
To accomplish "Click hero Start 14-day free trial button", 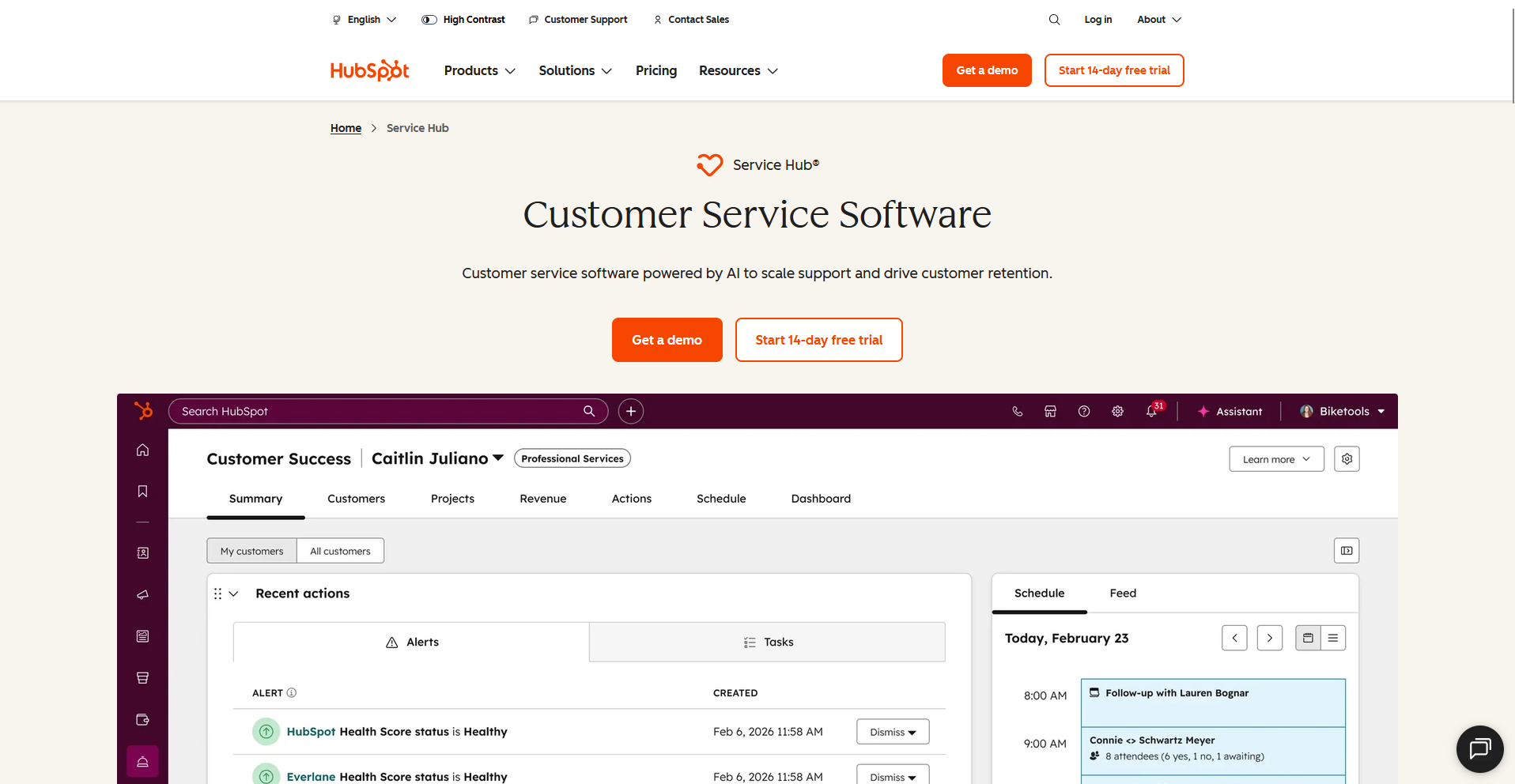I will point(818,340).
